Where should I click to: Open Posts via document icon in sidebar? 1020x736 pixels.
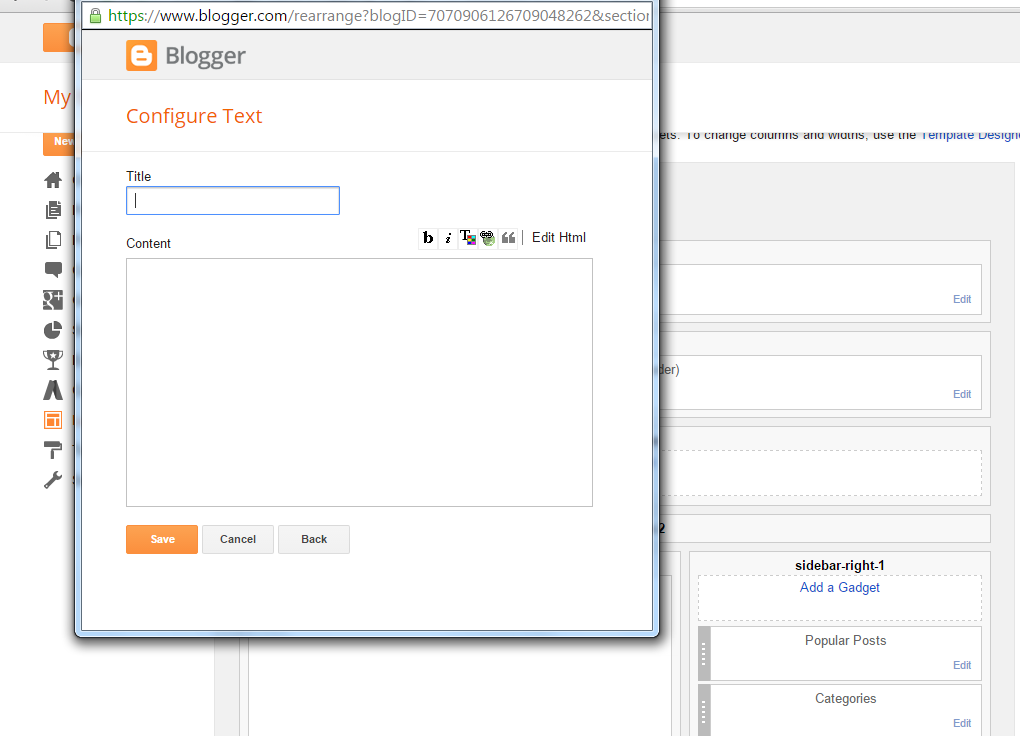53,210
